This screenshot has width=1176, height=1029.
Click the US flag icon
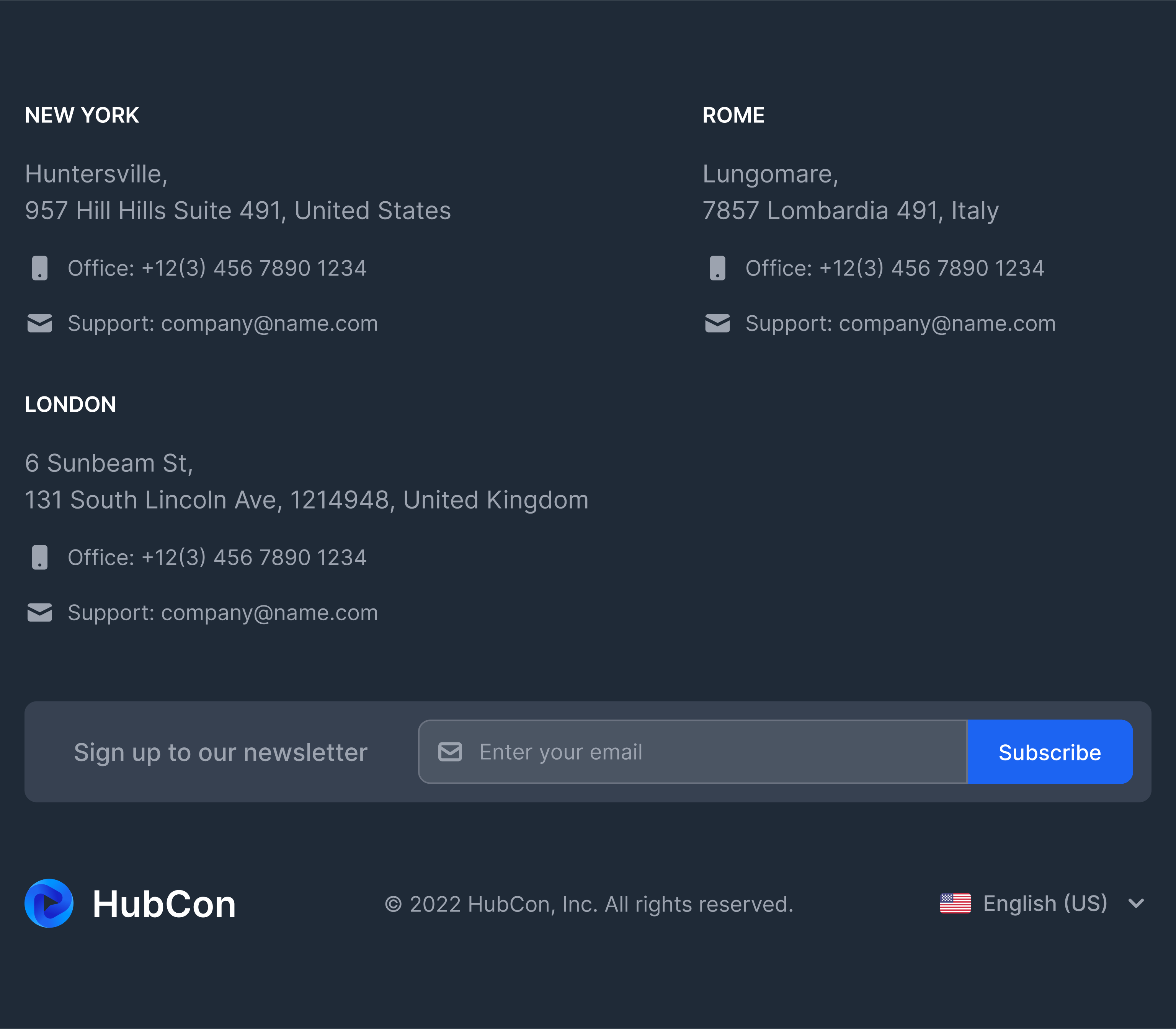coord(955,903)
